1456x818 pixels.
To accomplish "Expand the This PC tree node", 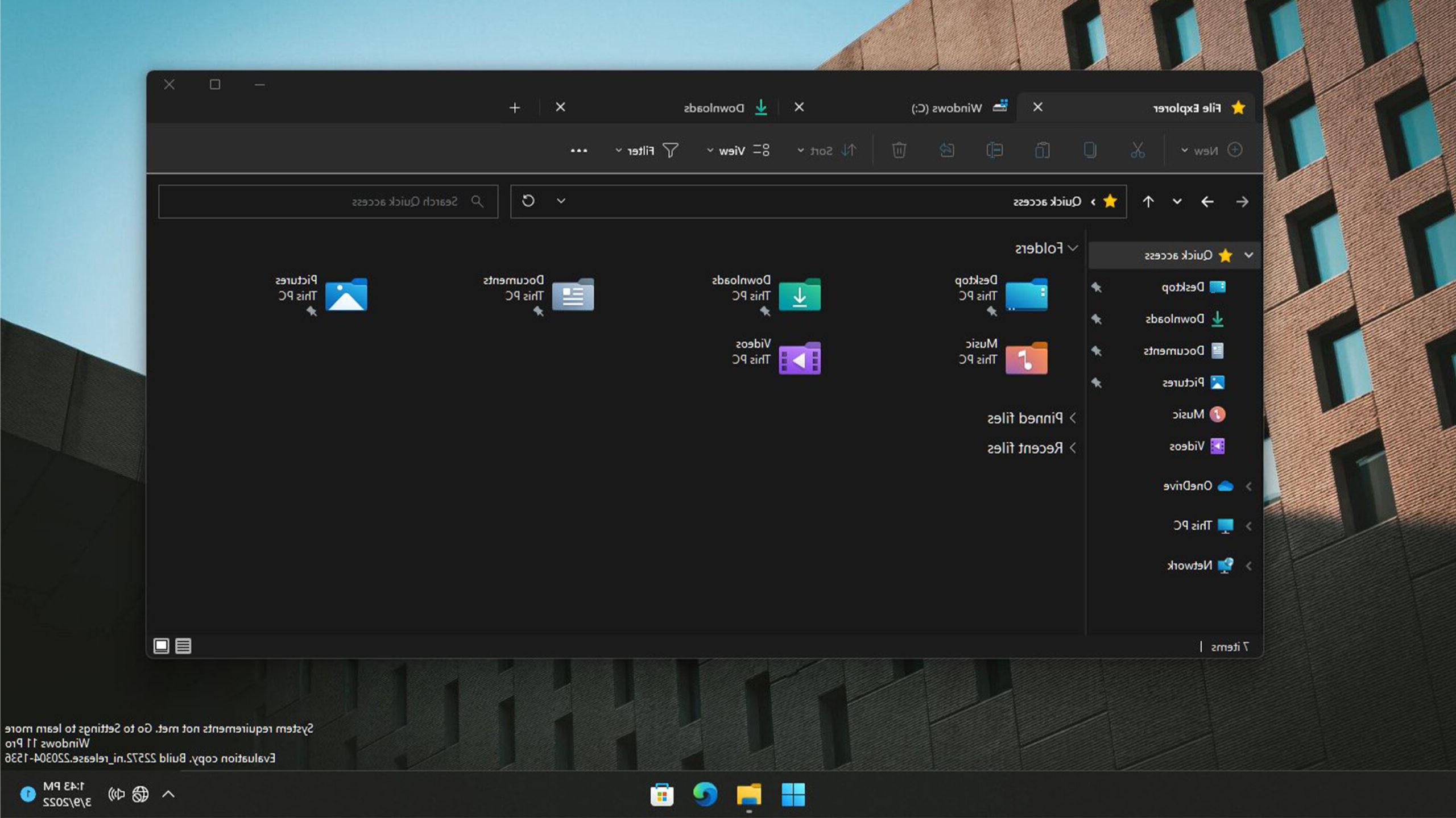I will pyautogui.click(x=1248, y=526).
